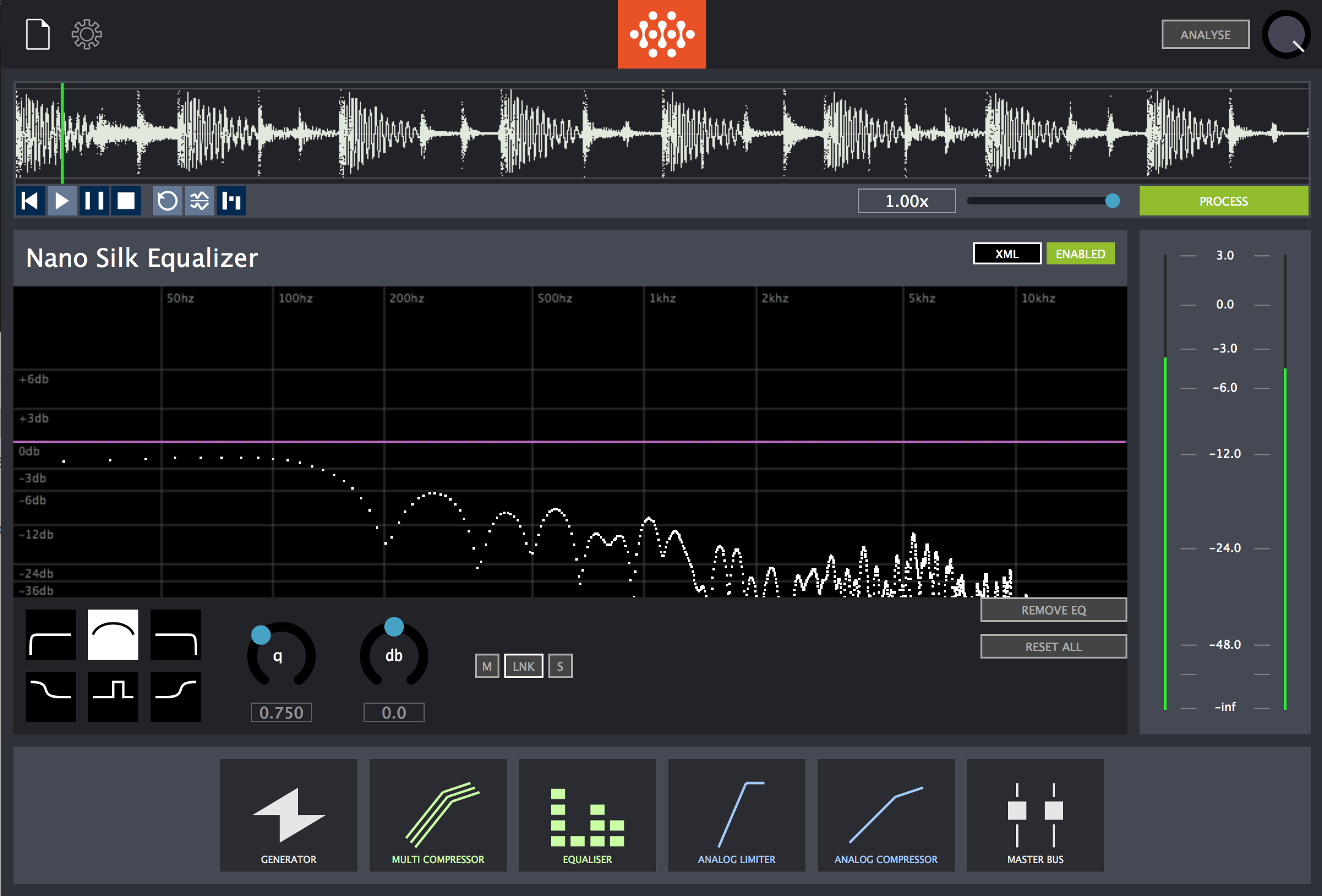
Task: Toggle the ENABLED equalizer switch
Action: coord(1080,254)
